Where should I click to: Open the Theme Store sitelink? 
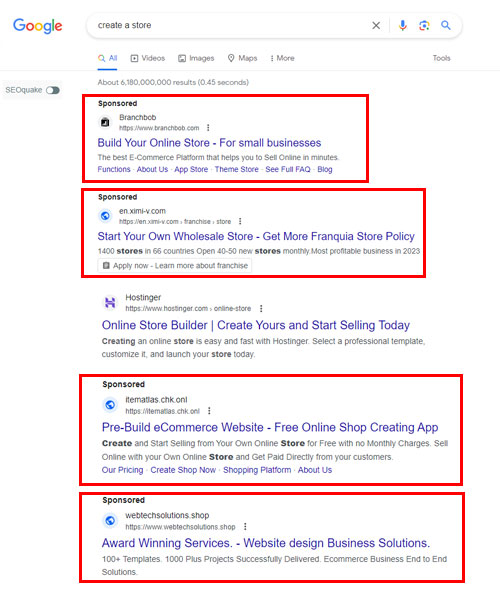pos(237,170)
